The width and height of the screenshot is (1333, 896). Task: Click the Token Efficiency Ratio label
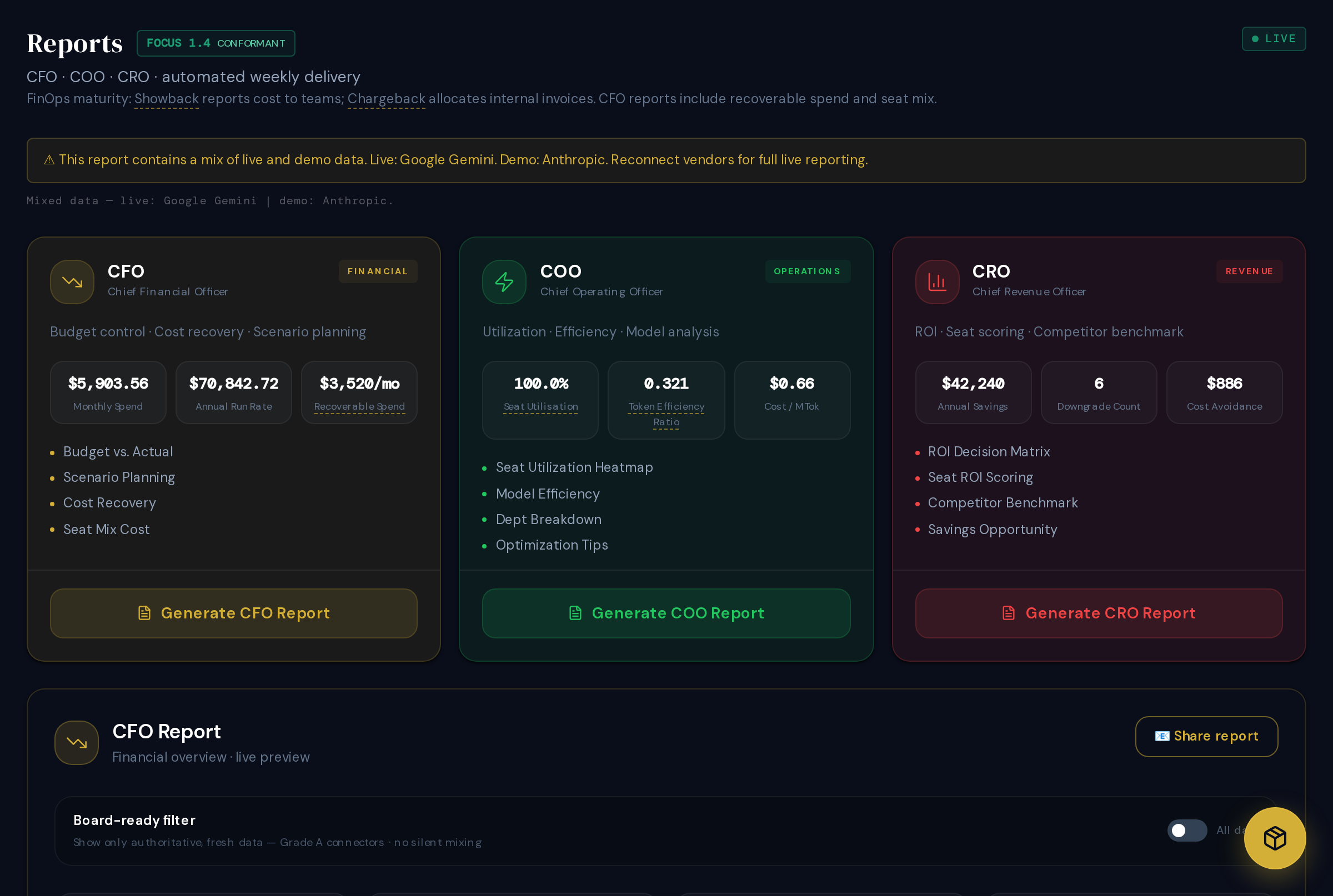pos(666,414)
